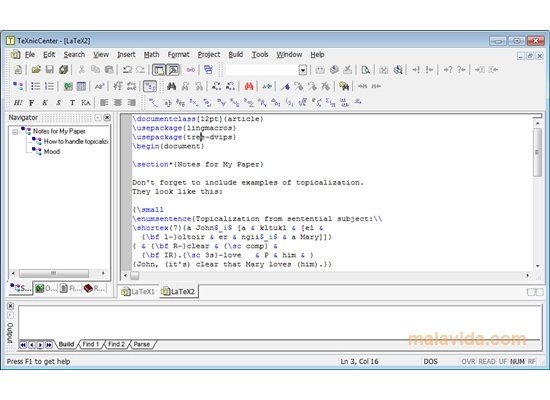Save the document with the floppy disk icon
The image size is (550, 400).
click(49, 70)
